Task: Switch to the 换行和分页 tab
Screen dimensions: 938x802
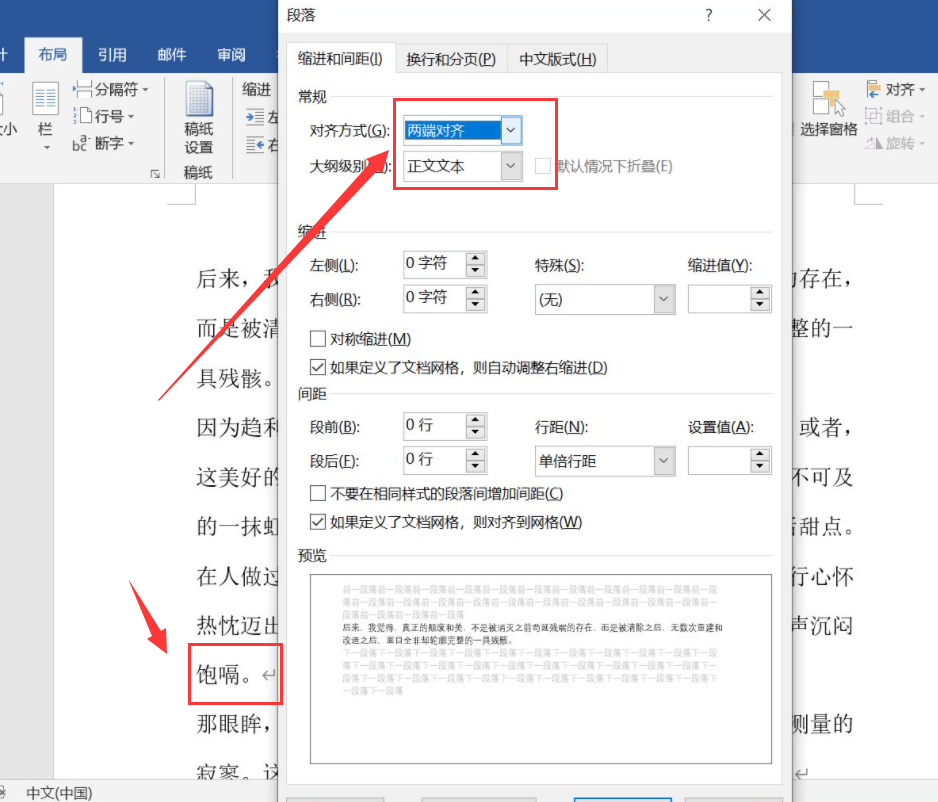Action: (x=451, y=58)
